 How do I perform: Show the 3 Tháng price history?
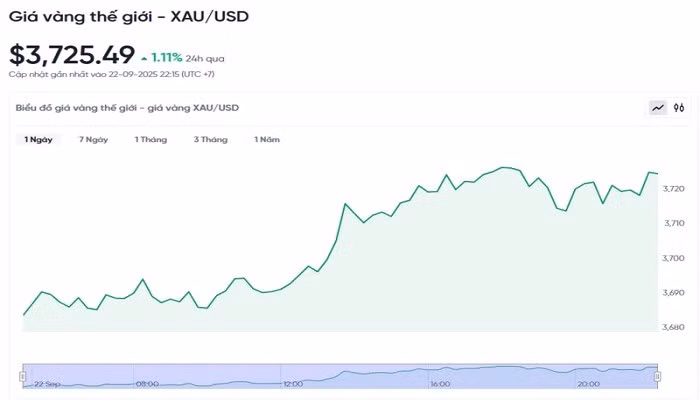tap(210, 140)
